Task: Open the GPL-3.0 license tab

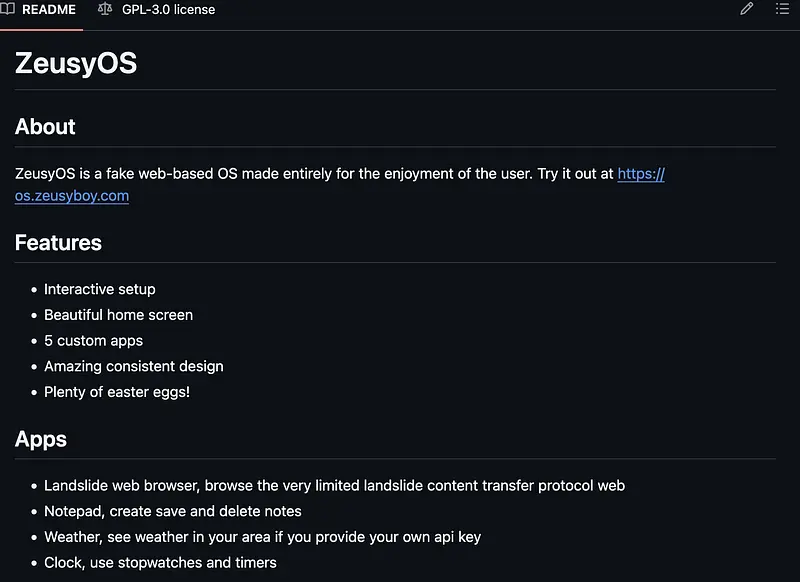Action: (168, 9)
